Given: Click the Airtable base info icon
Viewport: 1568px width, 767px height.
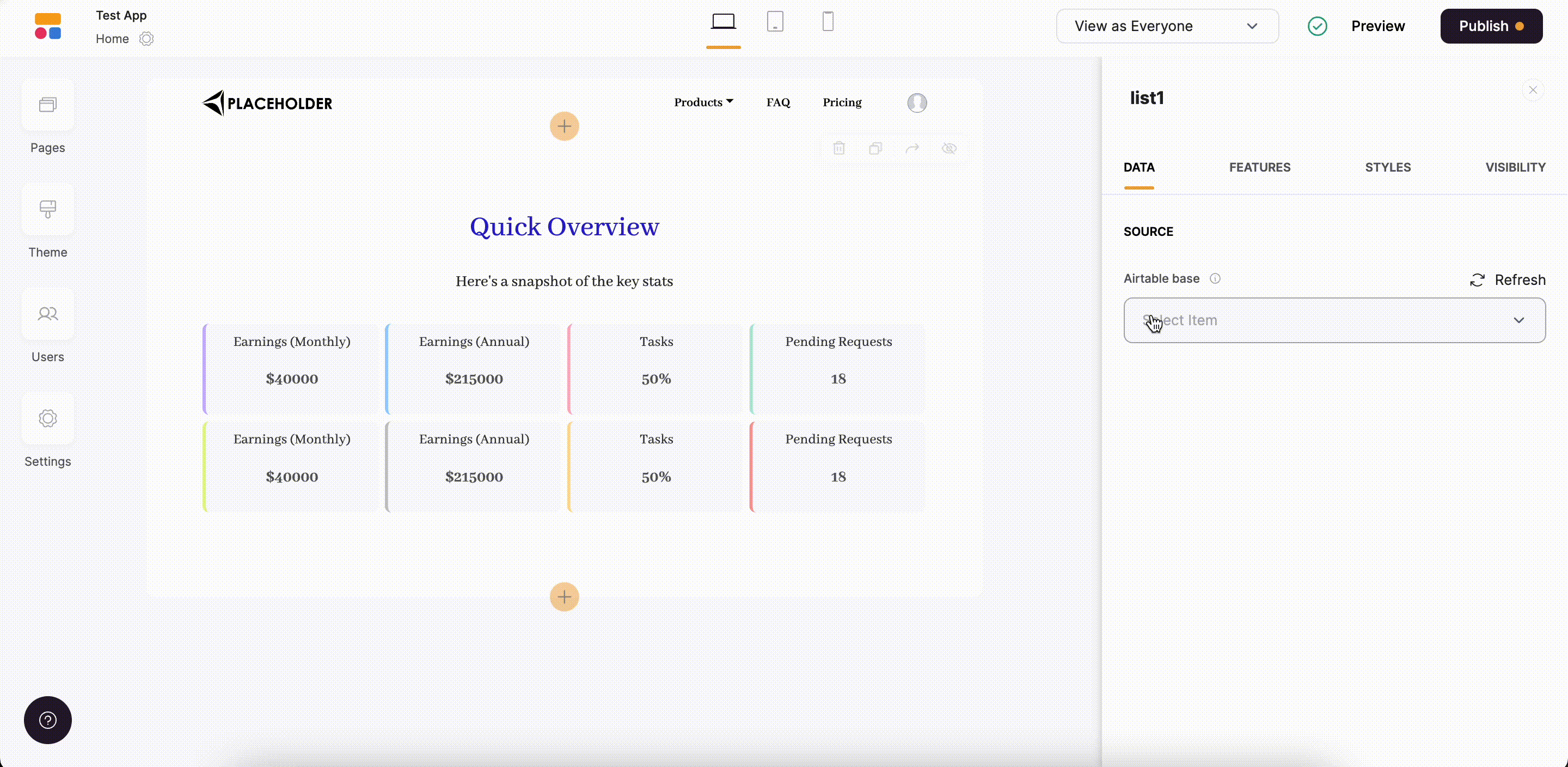Looking at the screenshot, I should 1215,278.
